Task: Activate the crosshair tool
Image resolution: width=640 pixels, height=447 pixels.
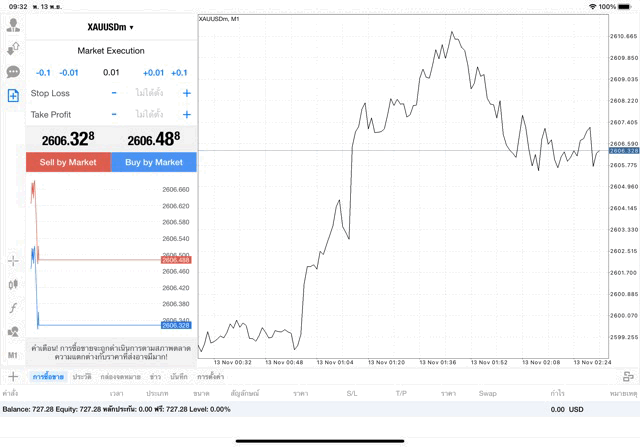Action: (x=13, y=261)
